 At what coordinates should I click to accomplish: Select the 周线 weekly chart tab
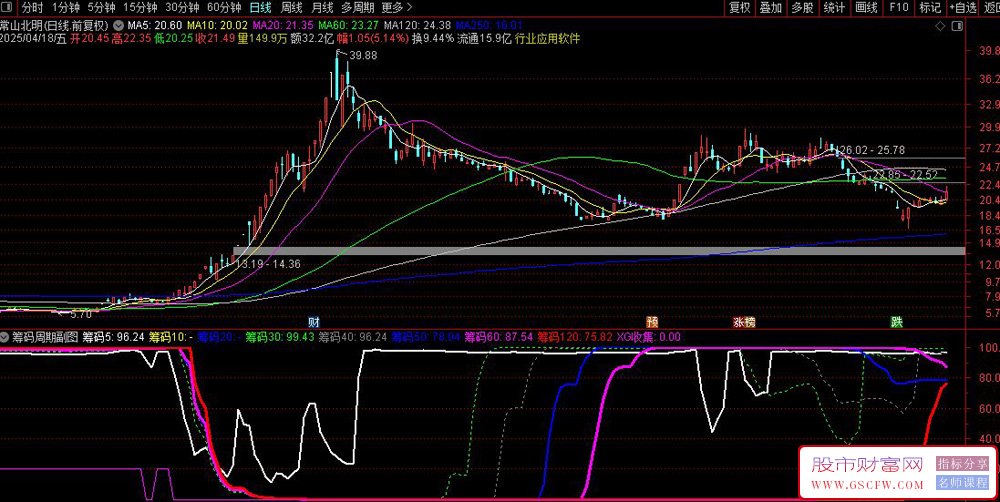pyautogui.click(x=291, y=8)
